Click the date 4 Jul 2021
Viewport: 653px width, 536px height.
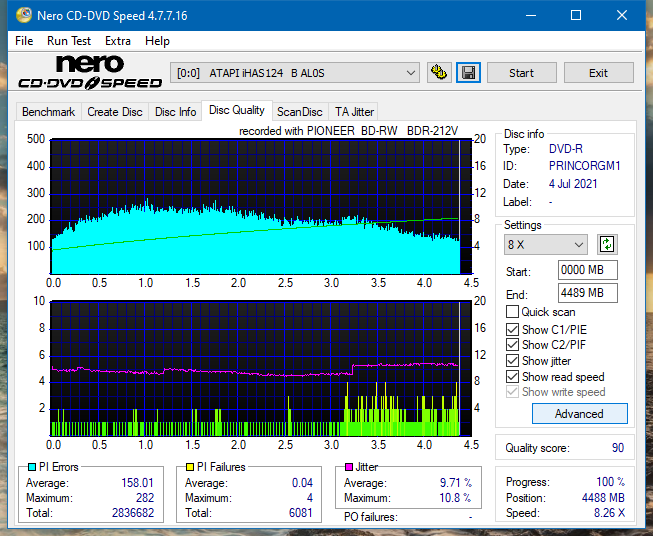[x=573, y=184]
